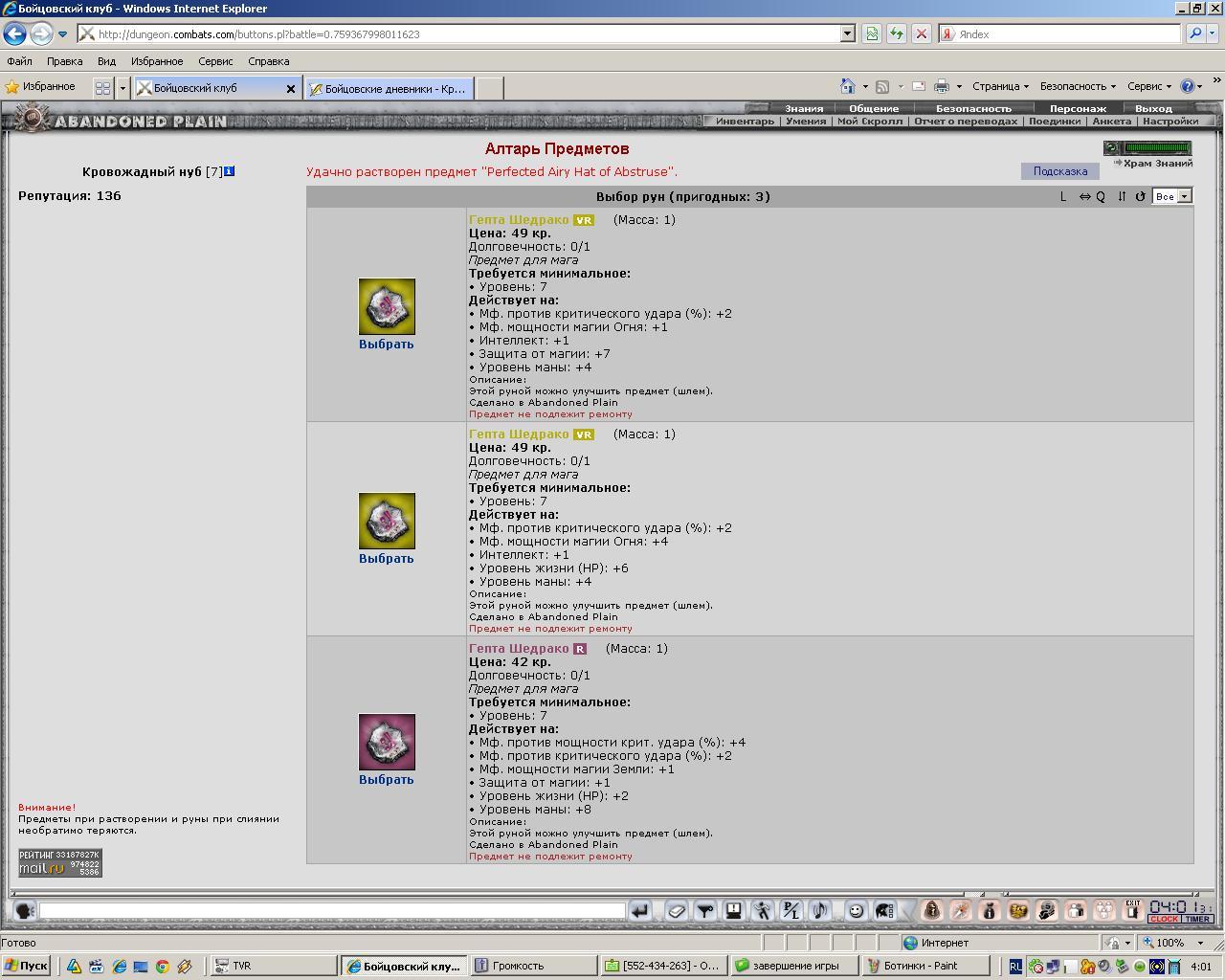Click the address bar URL field
Screen dimensions: 1225x980
(x=467, y=33)
